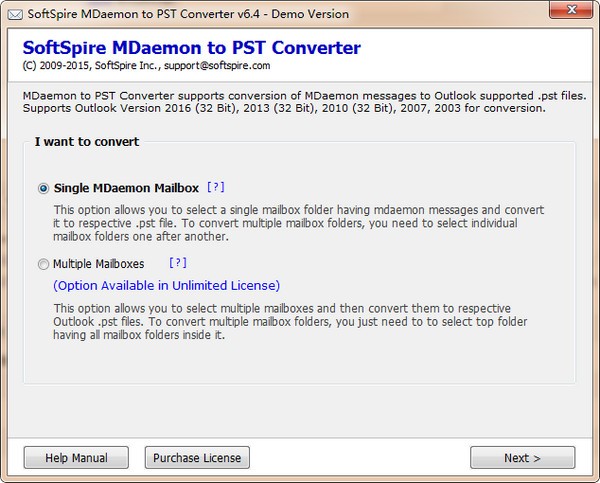
Task: Click the envelope icon in the title bar
Action: pyautogui.click(x=15, y=15)
